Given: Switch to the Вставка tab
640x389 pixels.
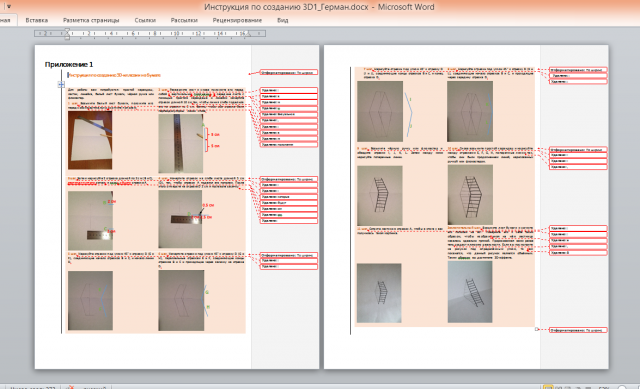Looking at the screenshot, I should coord(37,20).
